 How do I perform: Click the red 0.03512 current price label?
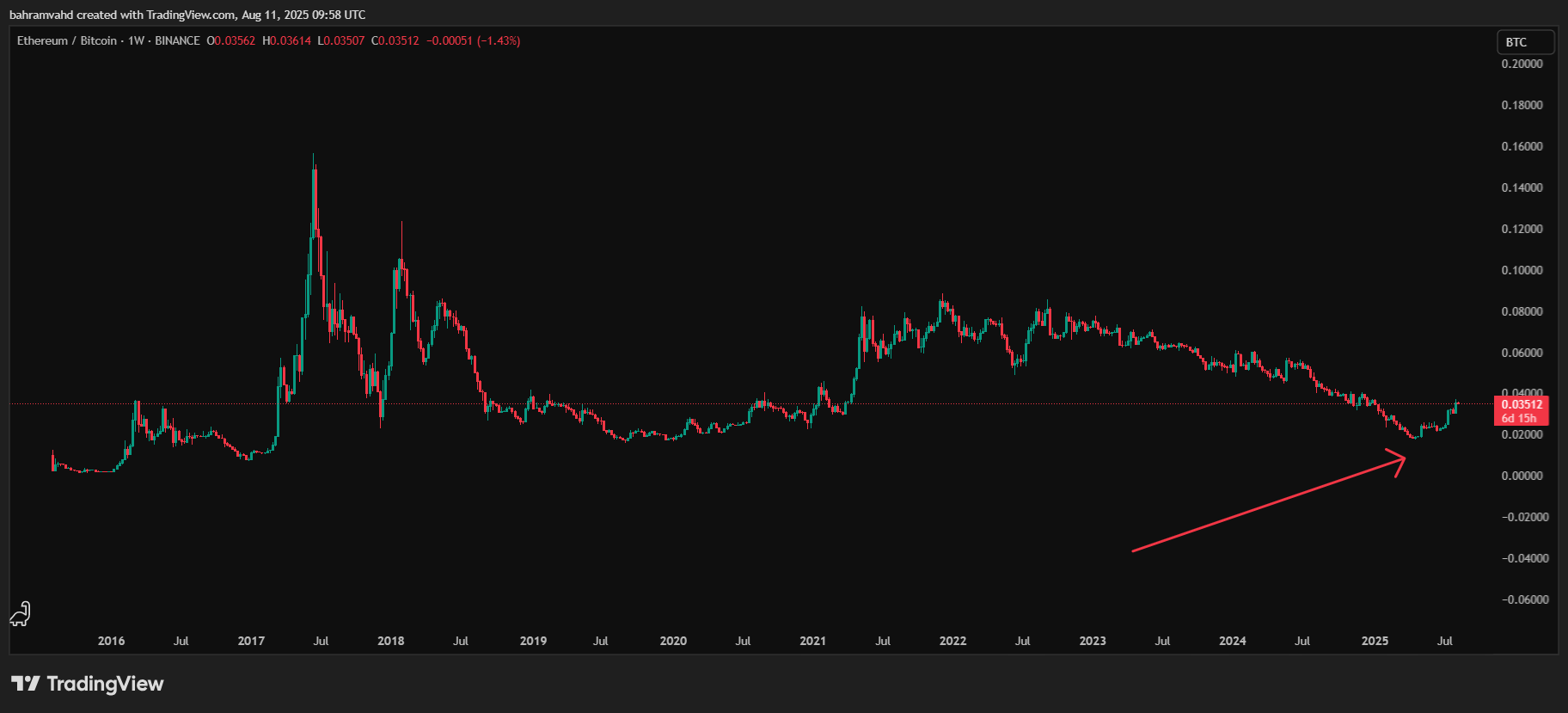[x=1522, y=404]
